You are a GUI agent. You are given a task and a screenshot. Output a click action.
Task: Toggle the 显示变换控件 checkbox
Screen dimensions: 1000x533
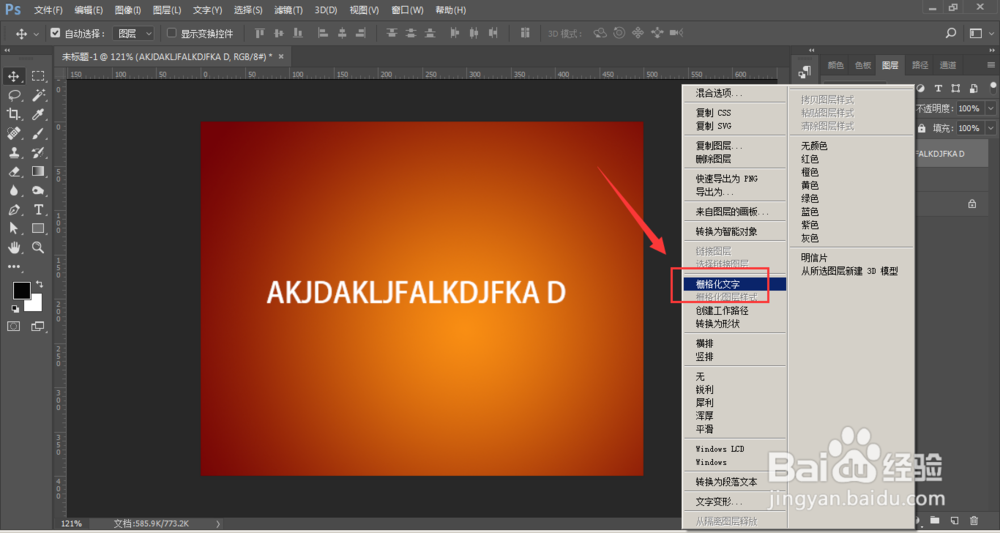[x=172, y=33]
